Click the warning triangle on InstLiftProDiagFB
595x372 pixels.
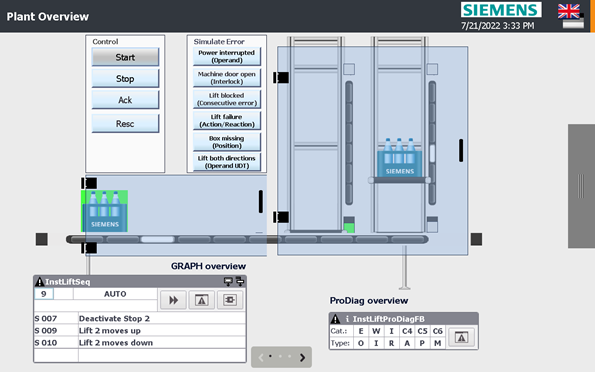[335, 319]
